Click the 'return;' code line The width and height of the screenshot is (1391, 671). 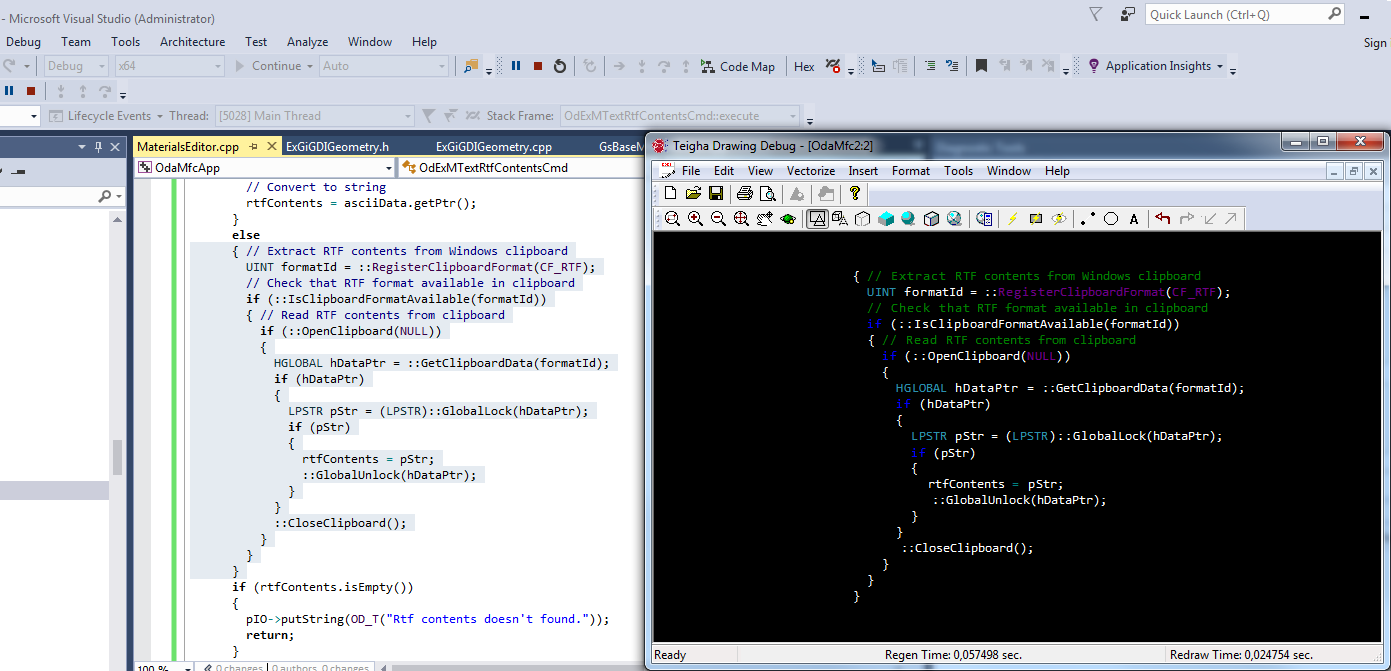pos(270,635)
